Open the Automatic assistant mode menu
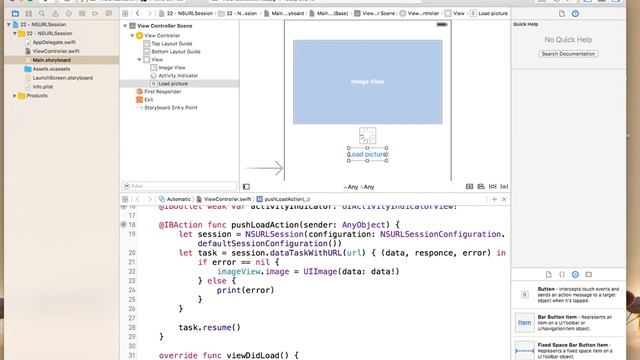 coord(175,199)
